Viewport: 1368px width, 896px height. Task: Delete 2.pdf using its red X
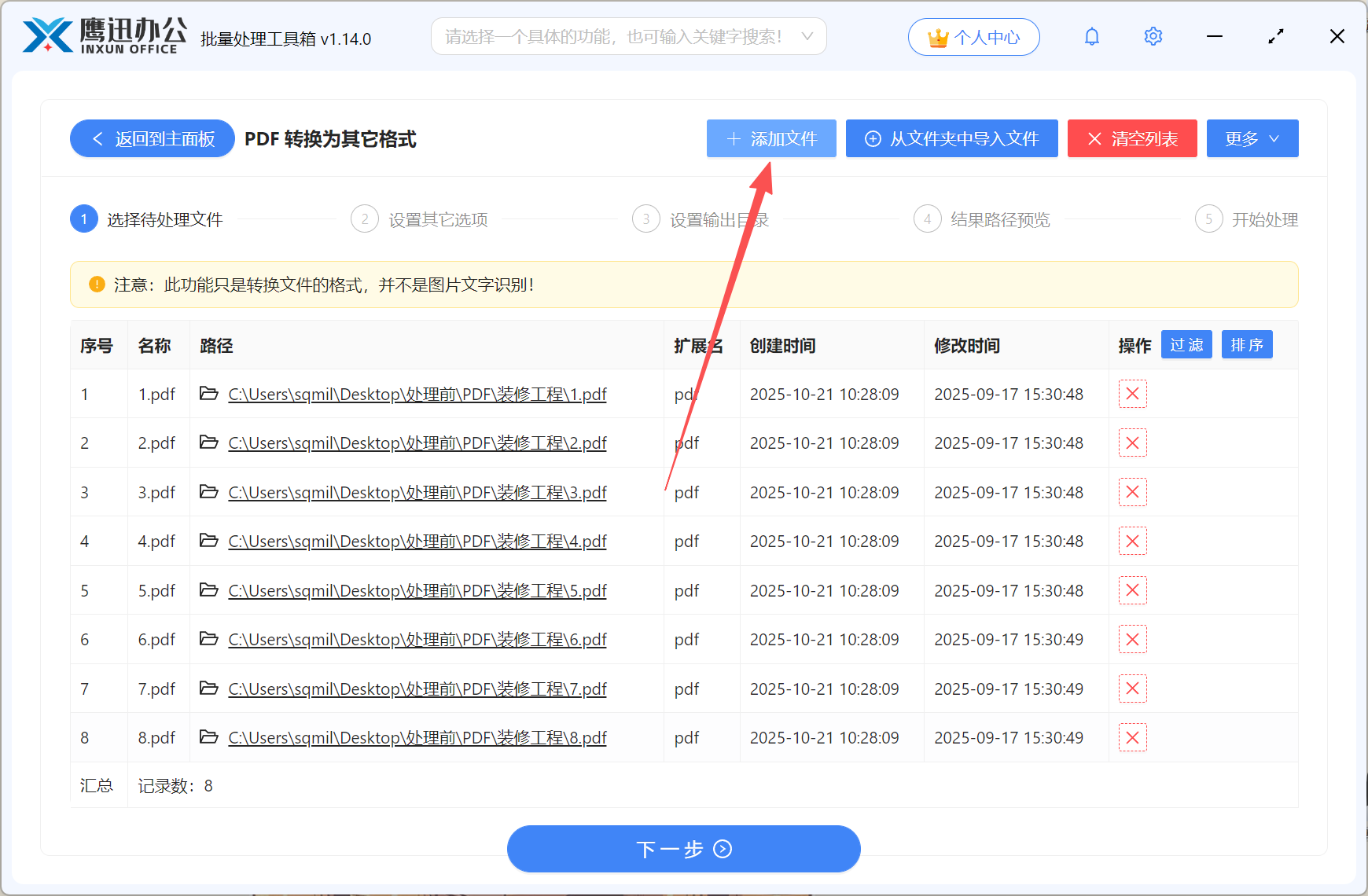tap(1132, 442)
